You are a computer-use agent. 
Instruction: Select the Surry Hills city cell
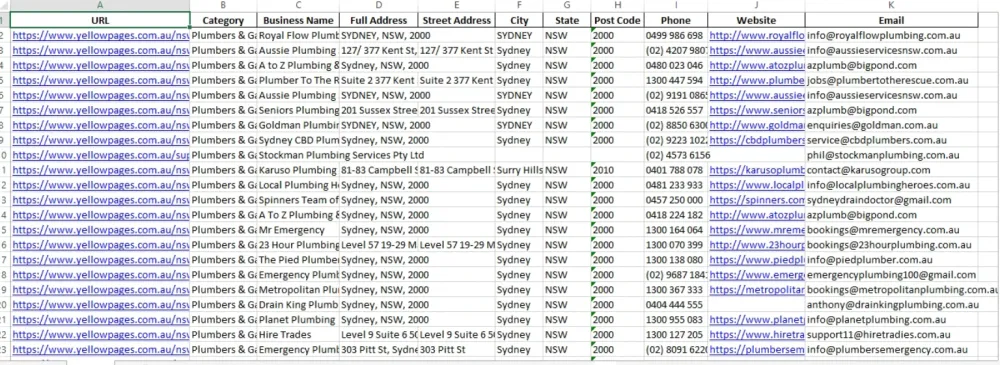pos(519,170)
